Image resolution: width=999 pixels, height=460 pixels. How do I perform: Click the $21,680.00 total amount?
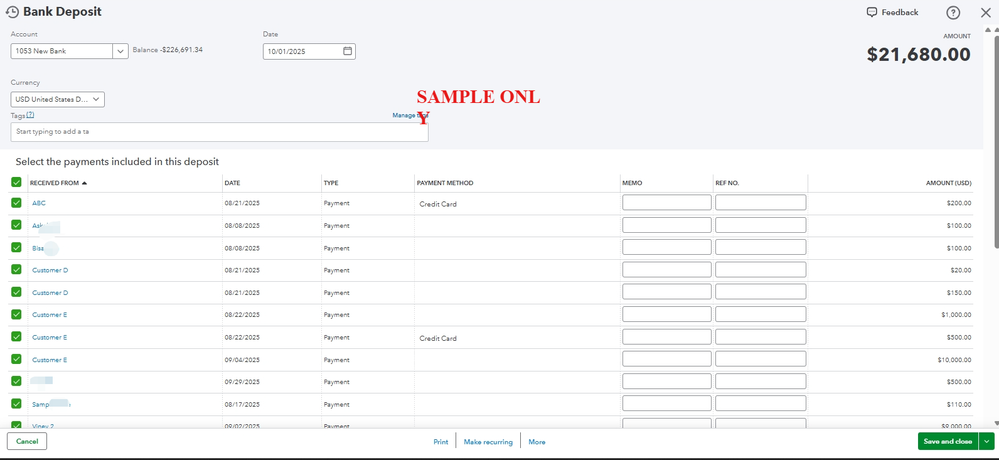(x=919, y=55)
